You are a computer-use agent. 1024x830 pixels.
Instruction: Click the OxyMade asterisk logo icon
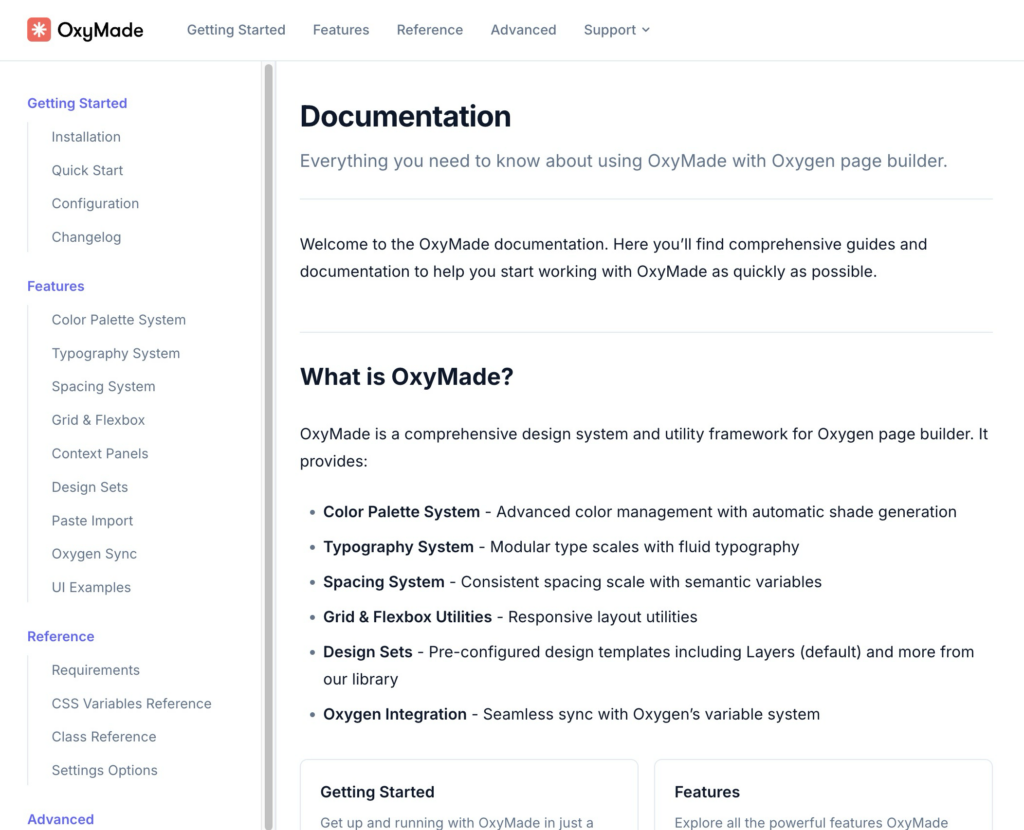click(39, 29)
